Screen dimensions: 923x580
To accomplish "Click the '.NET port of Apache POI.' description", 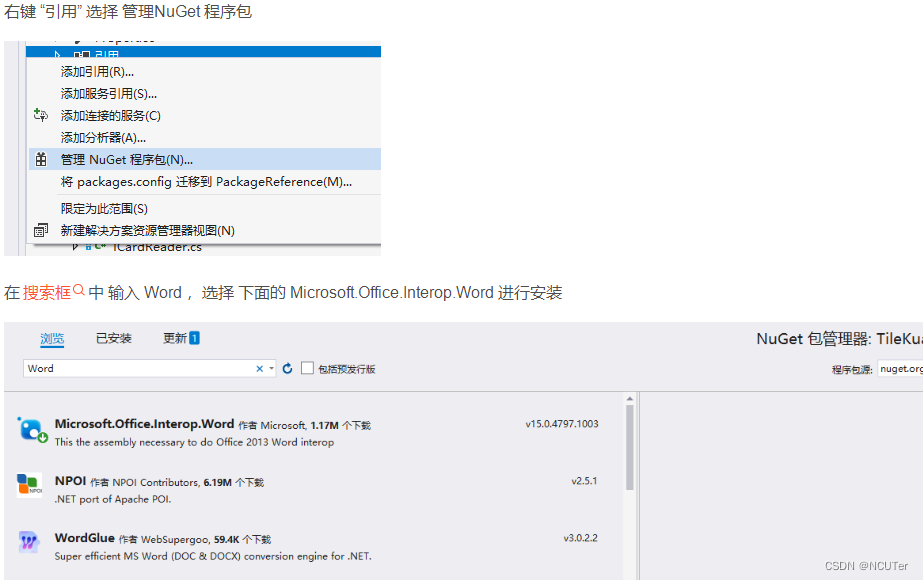I will pos(113,499).
